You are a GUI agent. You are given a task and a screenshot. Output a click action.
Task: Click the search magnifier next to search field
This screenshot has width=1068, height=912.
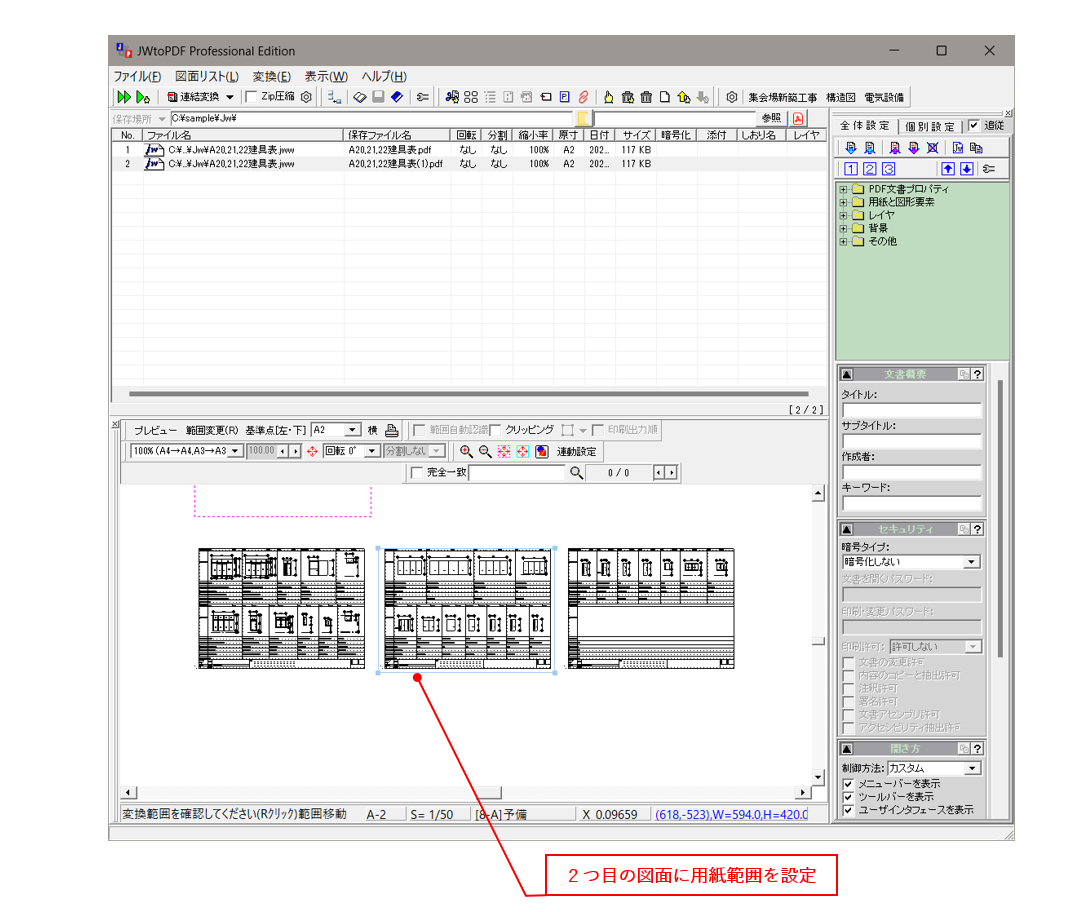[x=576, y=473]
